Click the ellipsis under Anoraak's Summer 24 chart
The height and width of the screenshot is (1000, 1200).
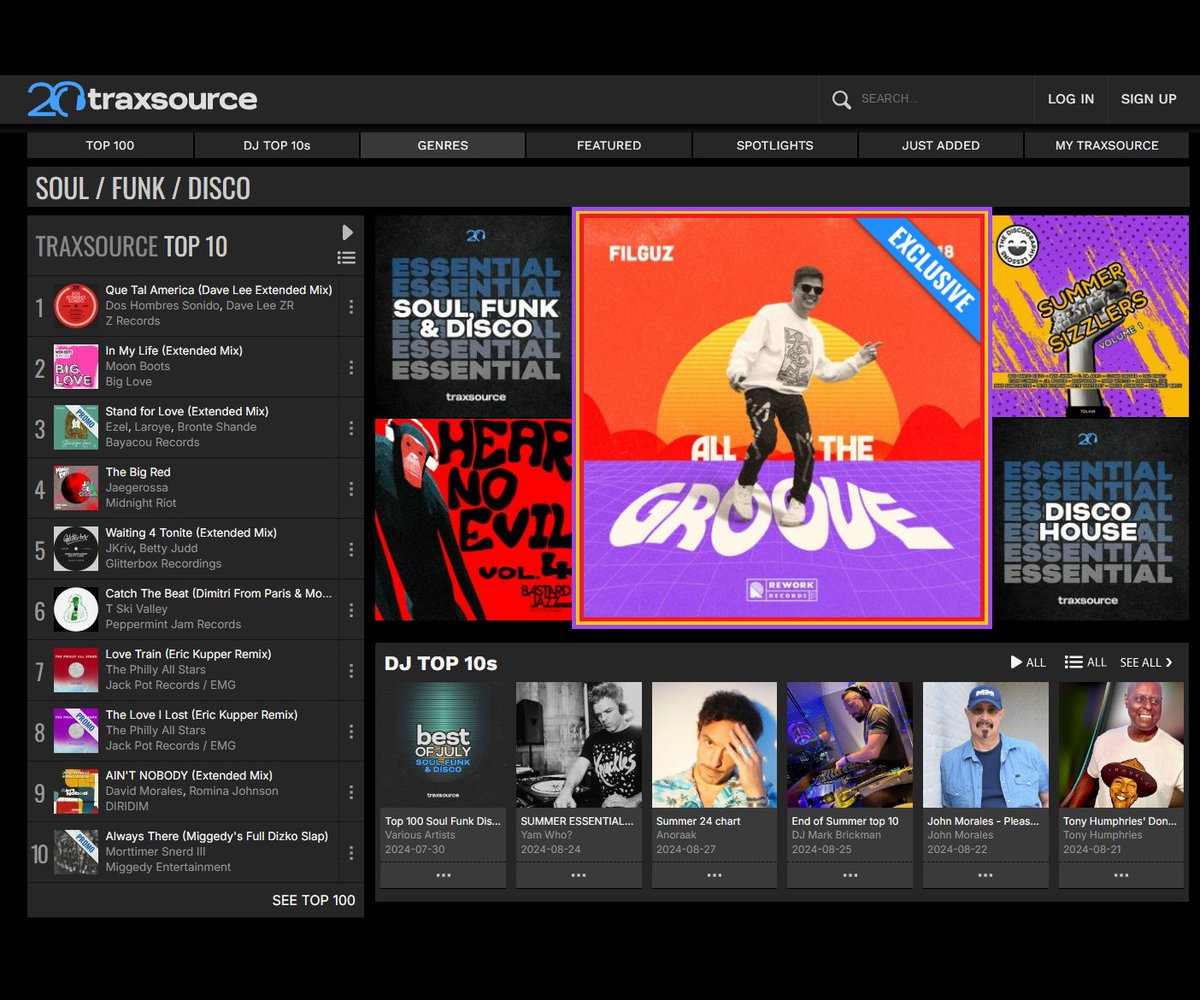point(714,875)
